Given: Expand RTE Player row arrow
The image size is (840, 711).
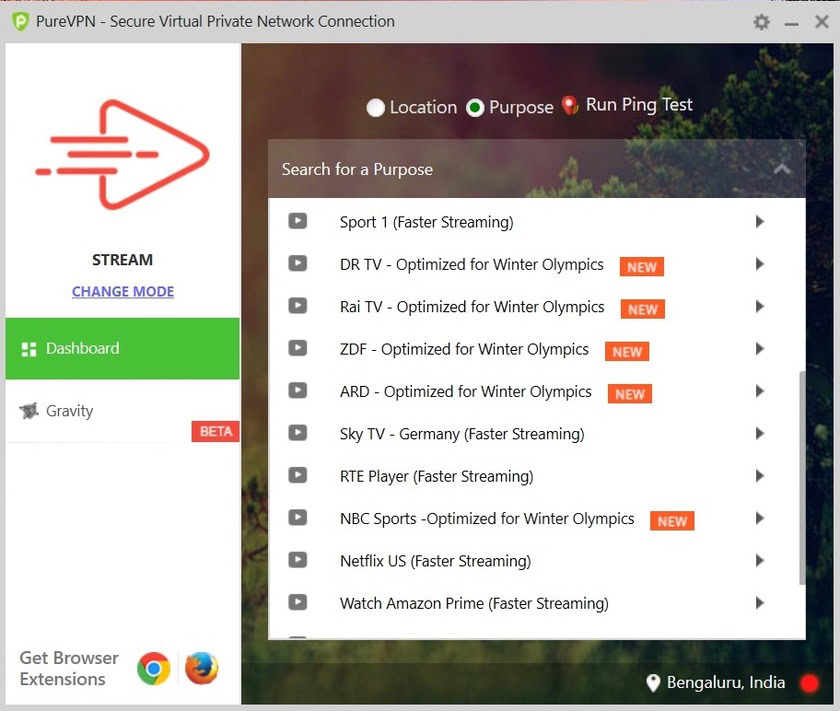Looking at the screenshot, I should pos(759,475).
